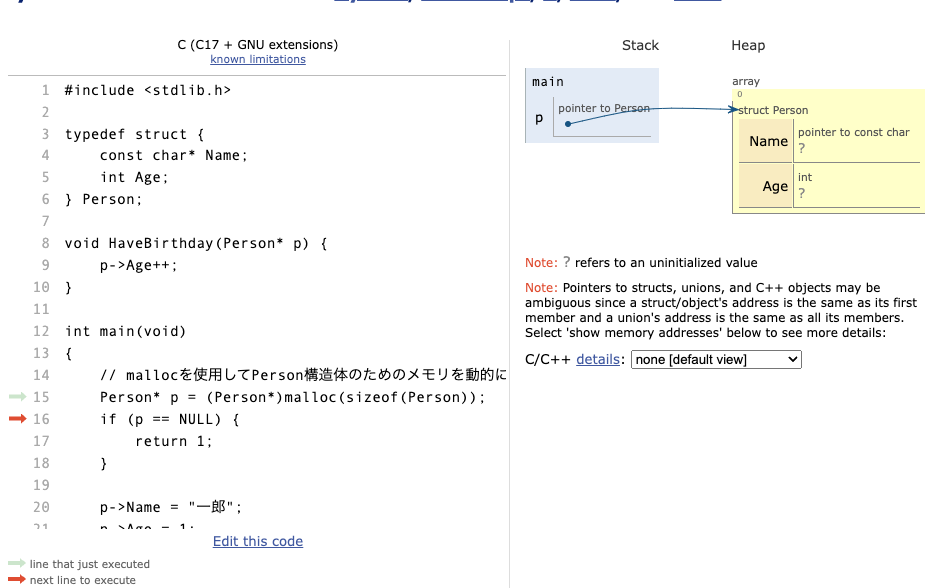This screenshot has height=588, width=943.
Task: Click the 'known limitations' link
Action: (257, 59)
